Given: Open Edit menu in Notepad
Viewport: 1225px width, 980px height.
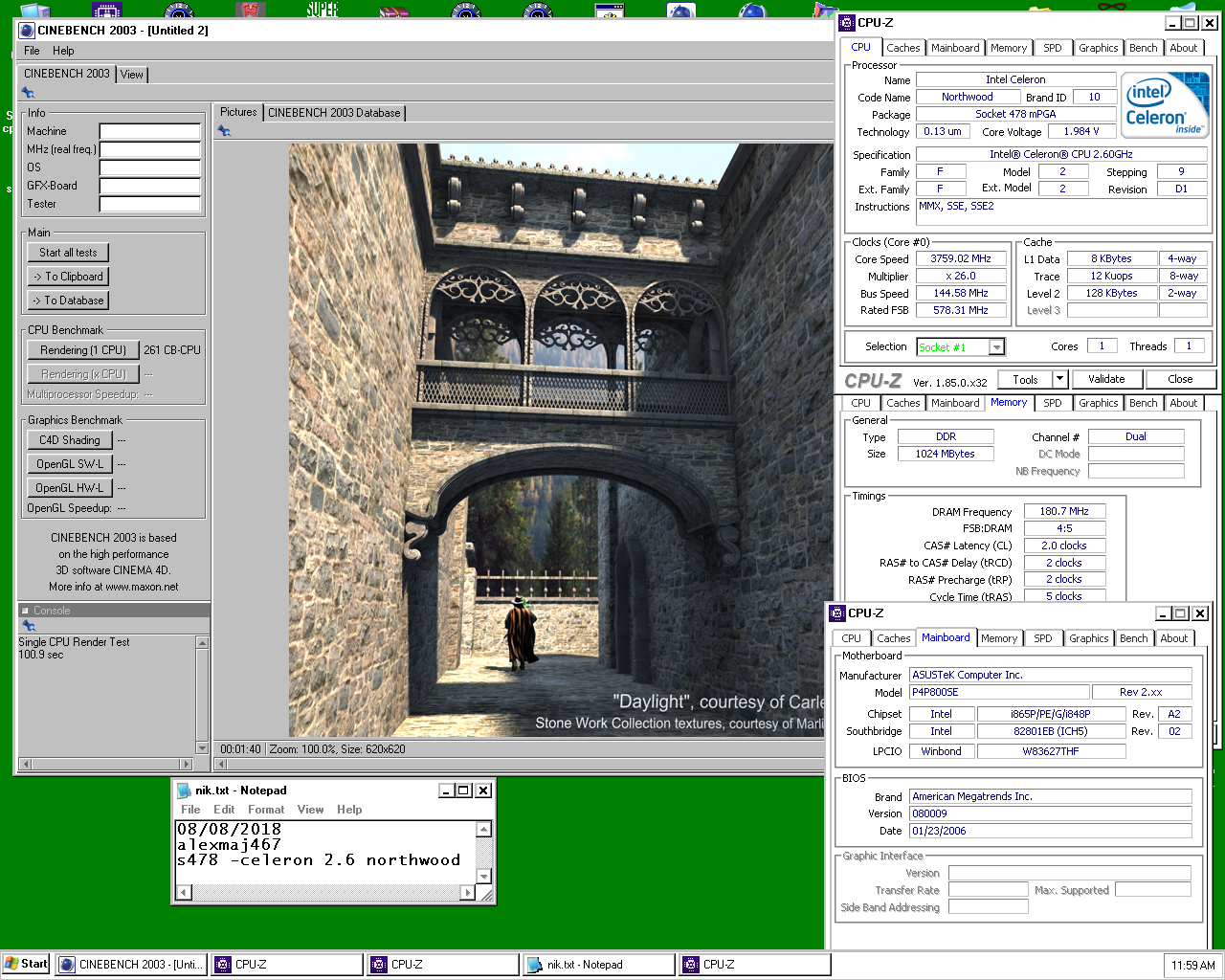Looking at the screenshot, I should pos(224,810).
